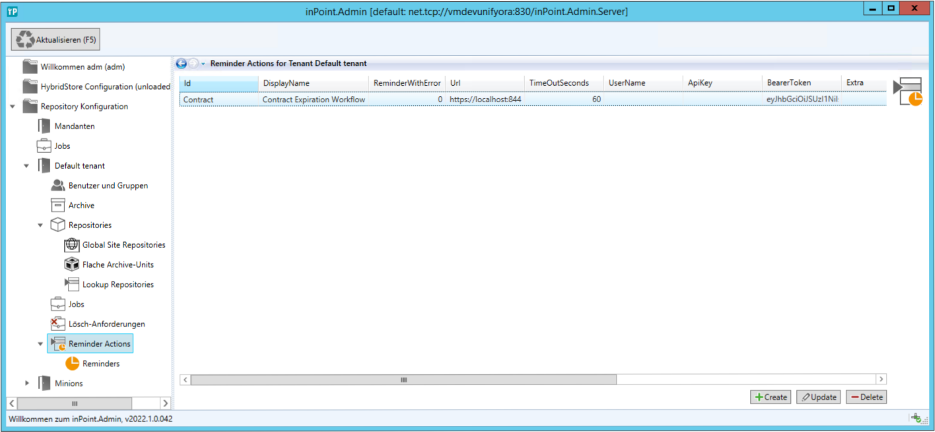Select the Contract row Id cell
Viewport: 935px width, 432px height.
(219, 99)
